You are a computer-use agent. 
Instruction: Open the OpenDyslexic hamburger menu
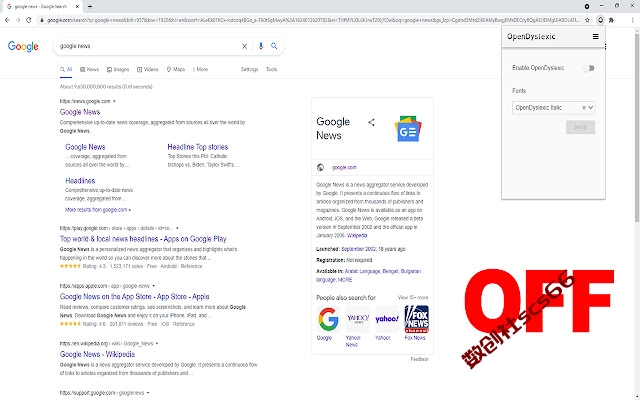click(x=596, y=36)
